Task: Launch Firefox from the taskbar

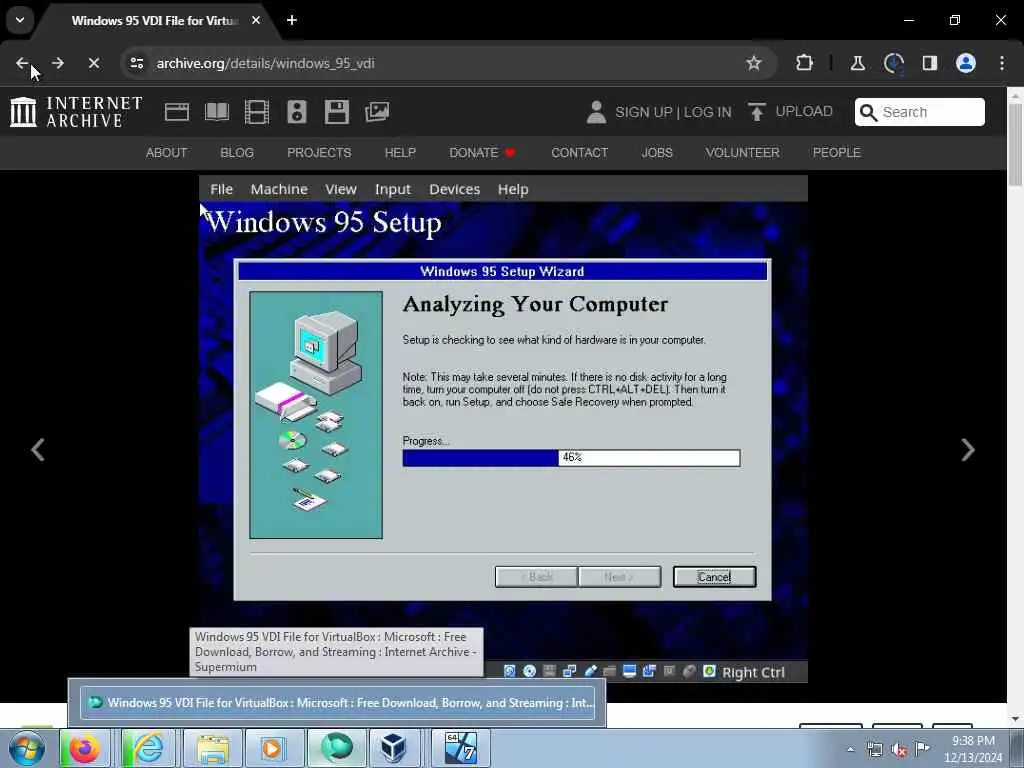Action: click(x=84, y=748)
